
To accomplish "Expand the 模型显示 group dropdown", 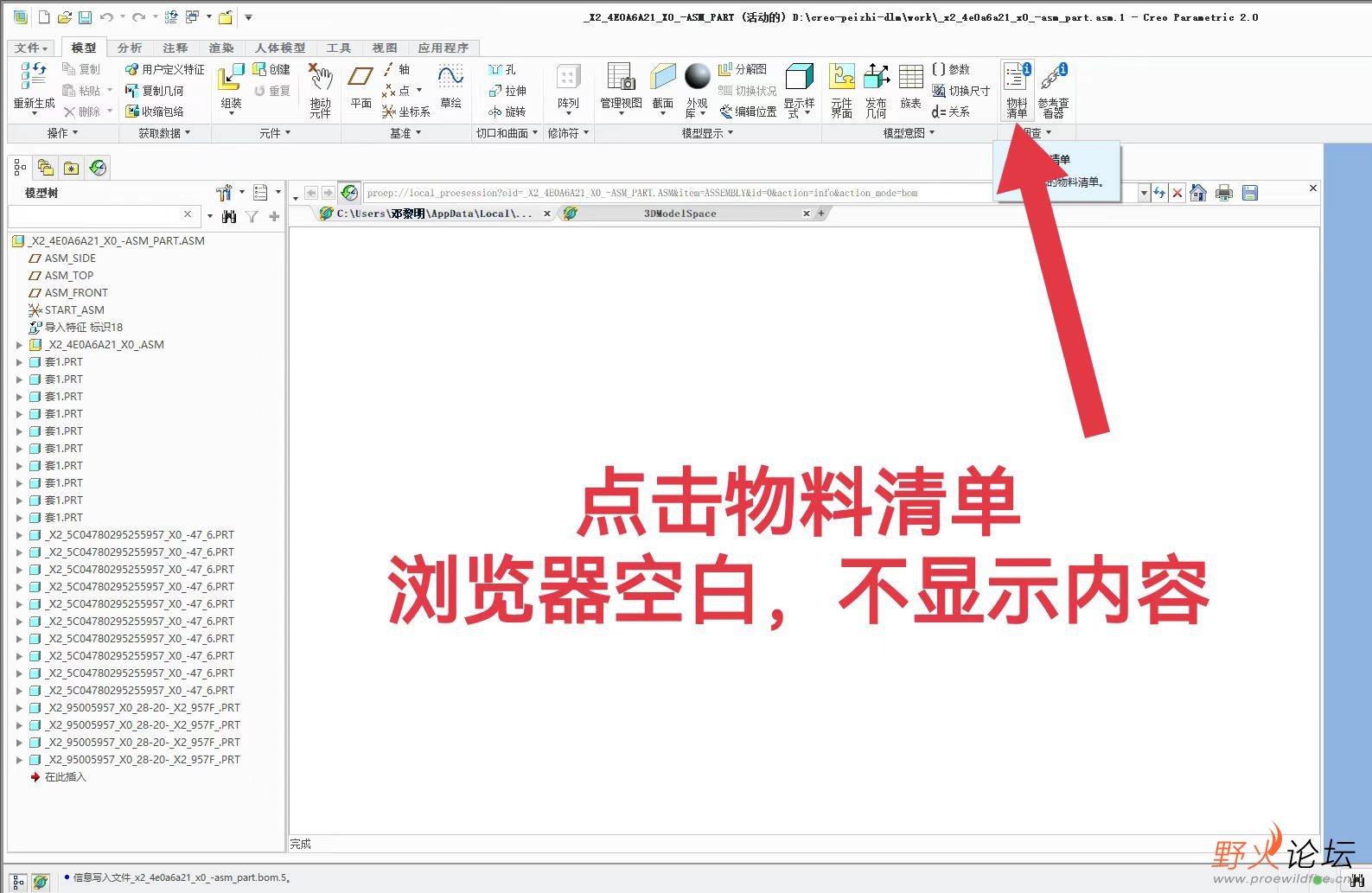I will pyautogui.click(x=707, y=133).
